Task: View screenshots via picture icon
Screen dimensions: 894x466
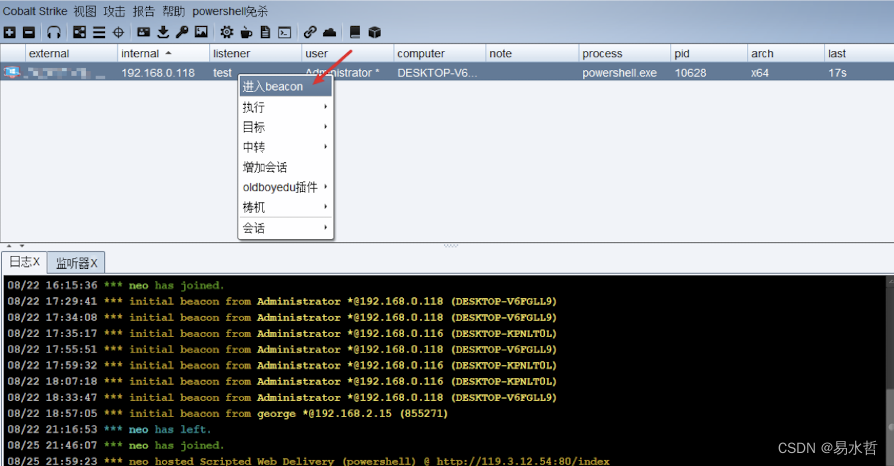Action: tap(201, 33)
